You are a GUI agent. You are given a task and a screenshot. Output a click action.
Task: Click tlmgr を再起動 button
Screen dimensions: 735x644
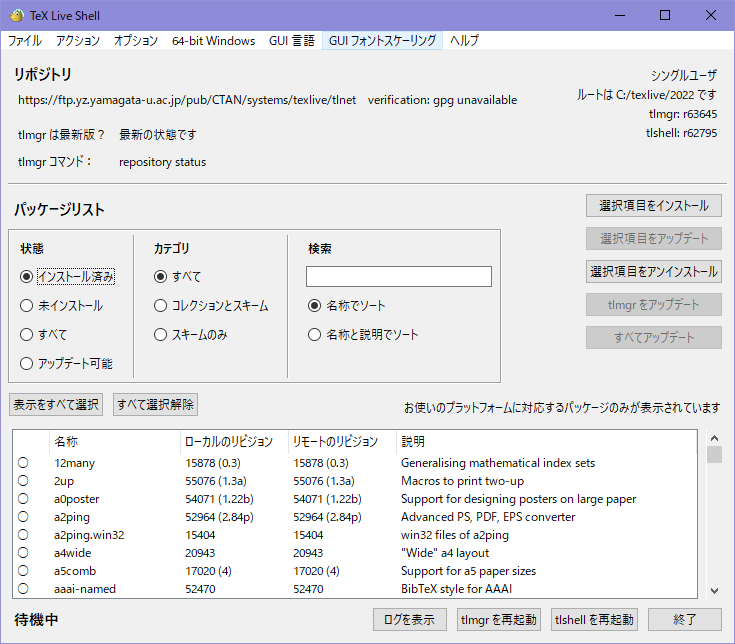(498, 620)
